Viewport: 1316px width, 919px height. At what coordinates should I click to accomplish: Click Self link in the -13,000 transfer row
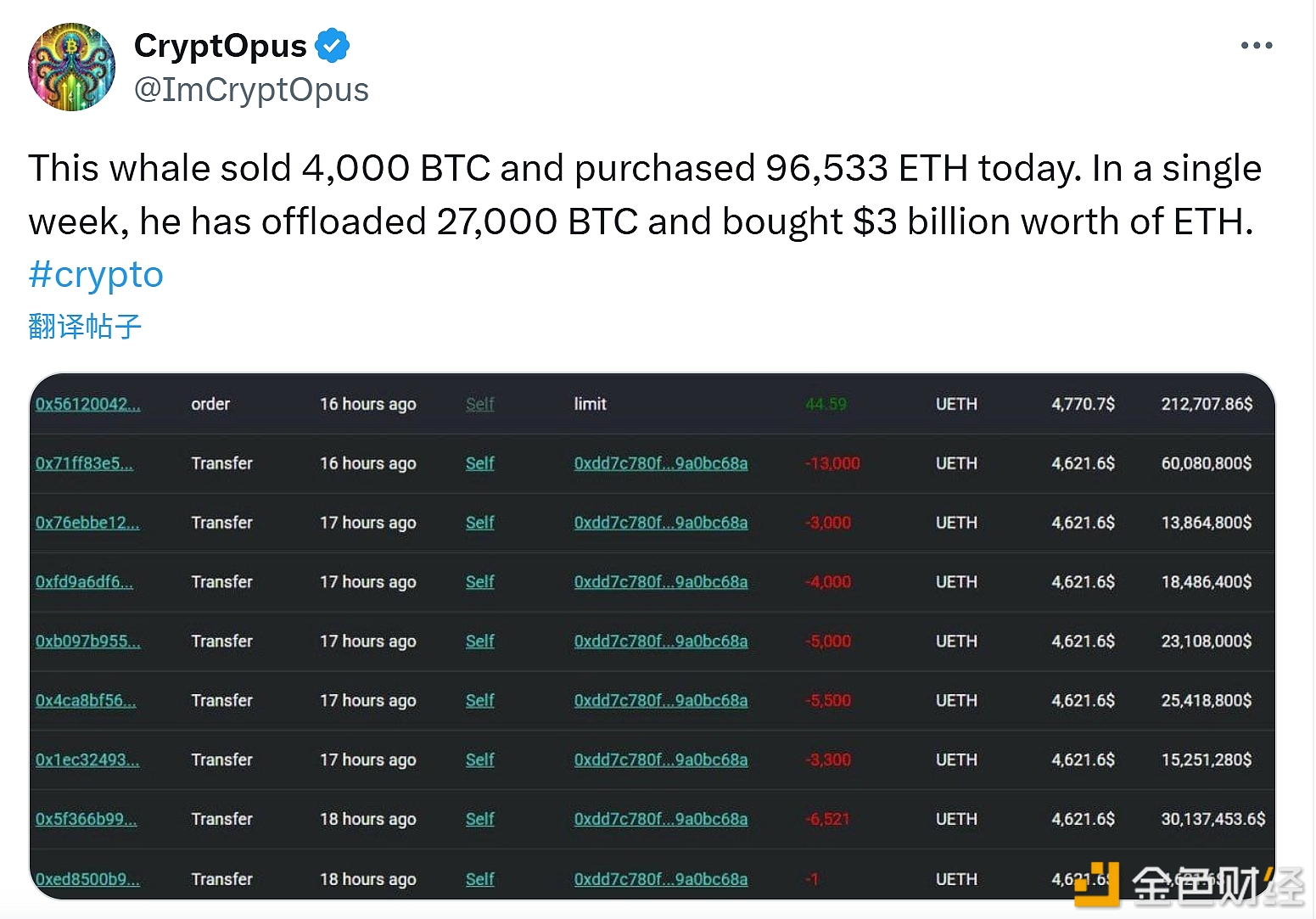pos(479,463)
